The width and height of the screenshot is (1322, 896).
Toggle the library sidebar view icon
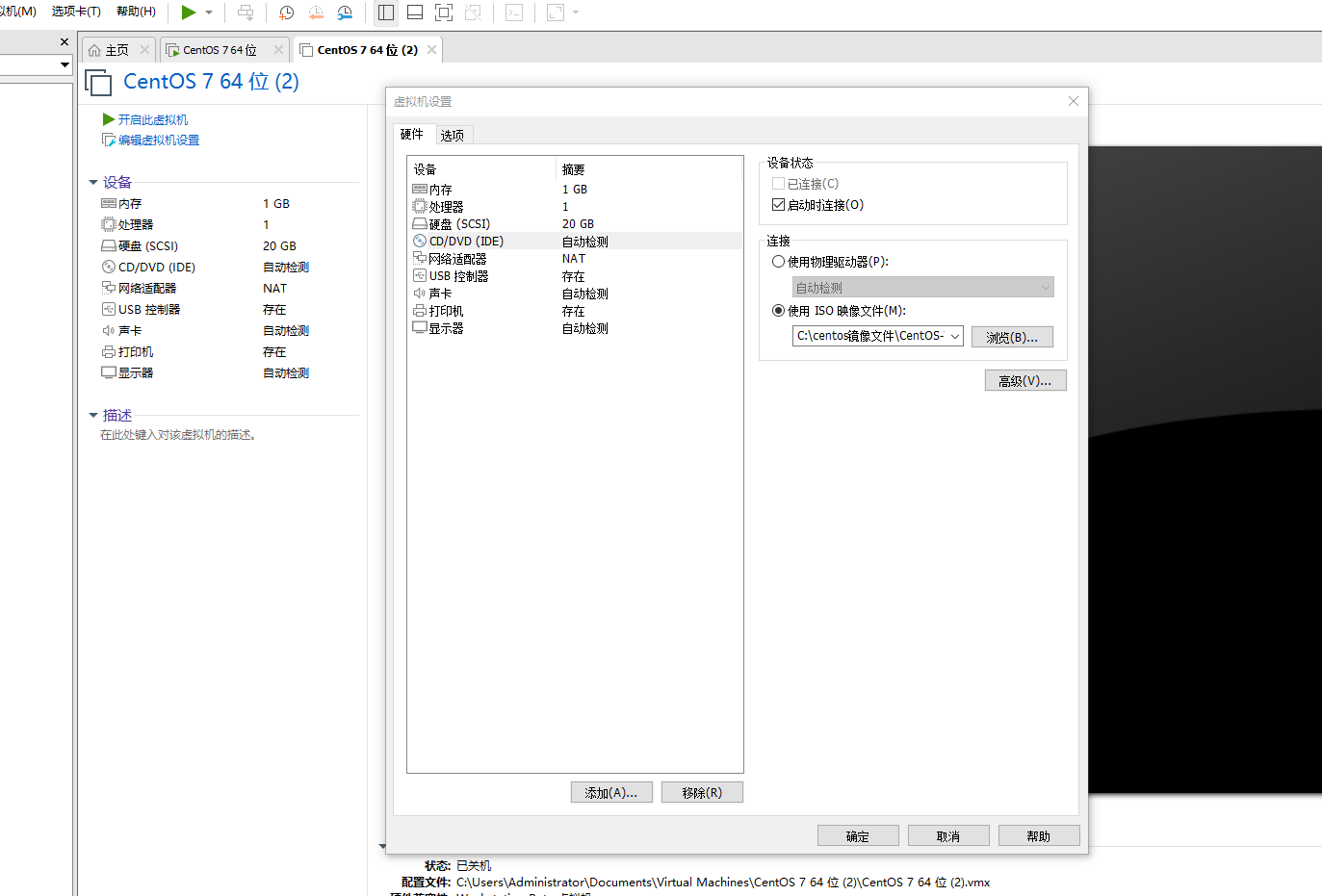tap(386, 13)
